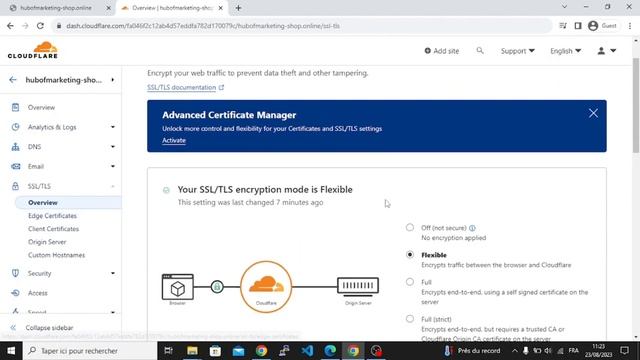Open Mail app from taskbar
The width and height of the screenshot is (640, 360).
point(238,351)
